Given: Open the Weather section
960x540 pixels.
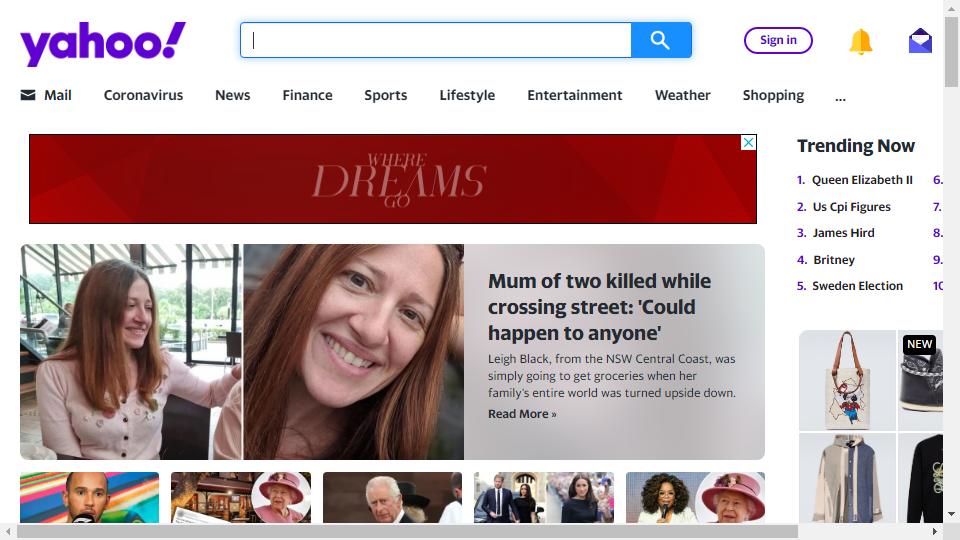Looking at the screenshot, I should point(683,95).
